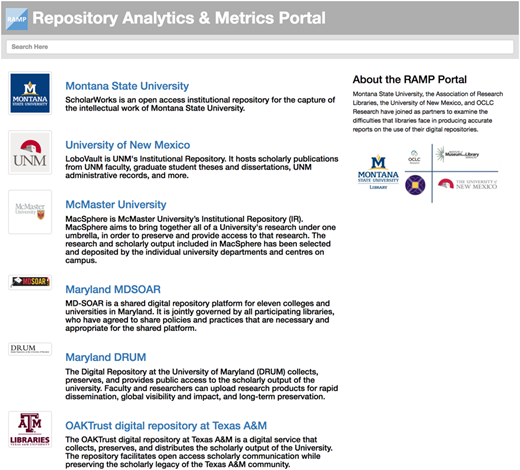
Task: Click the DRUM logo thumbnail
Action: [x=30, y=349]
